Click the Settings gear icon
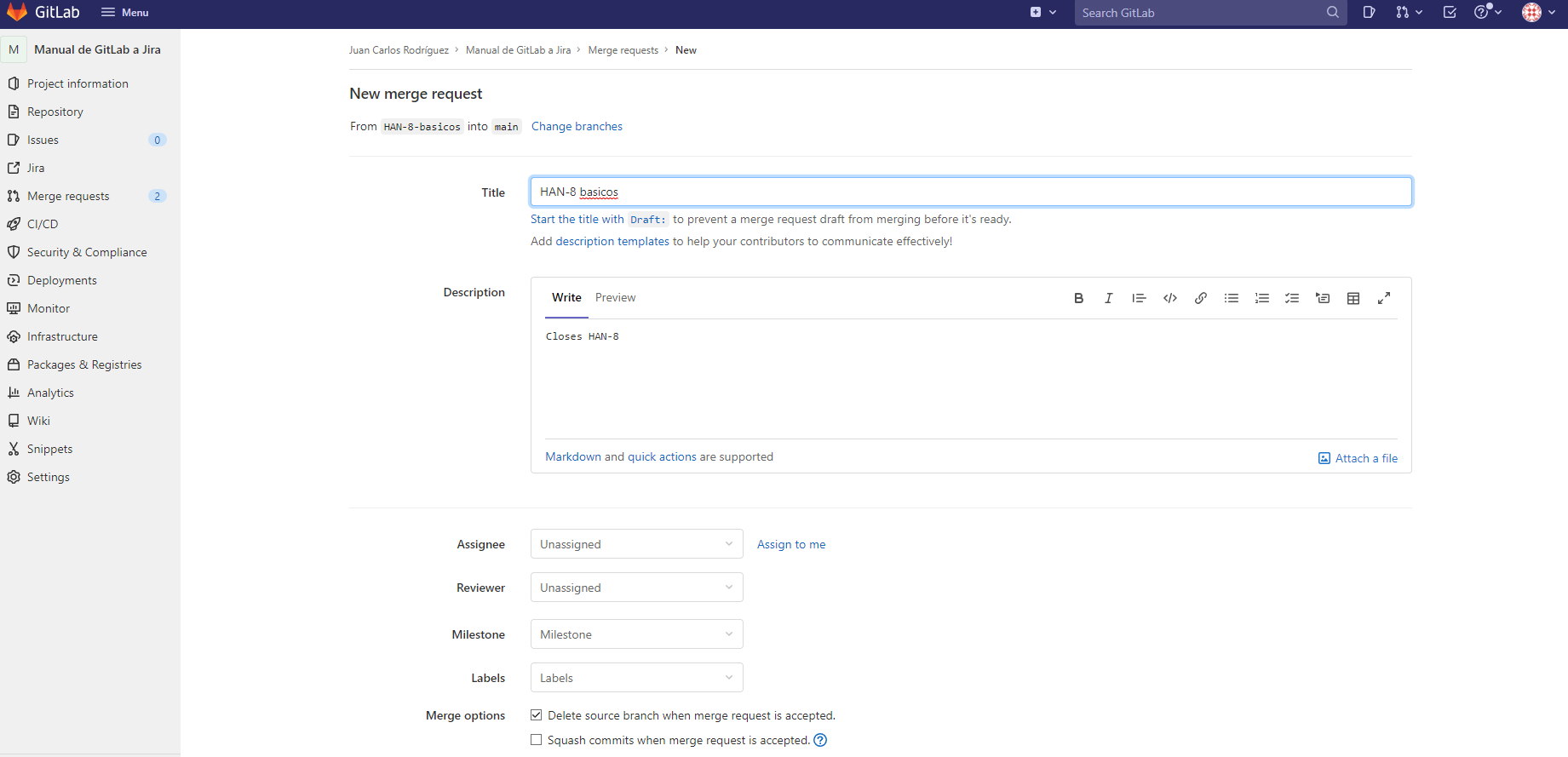Viewport: 1568px width, 757px height. point(14,477)
